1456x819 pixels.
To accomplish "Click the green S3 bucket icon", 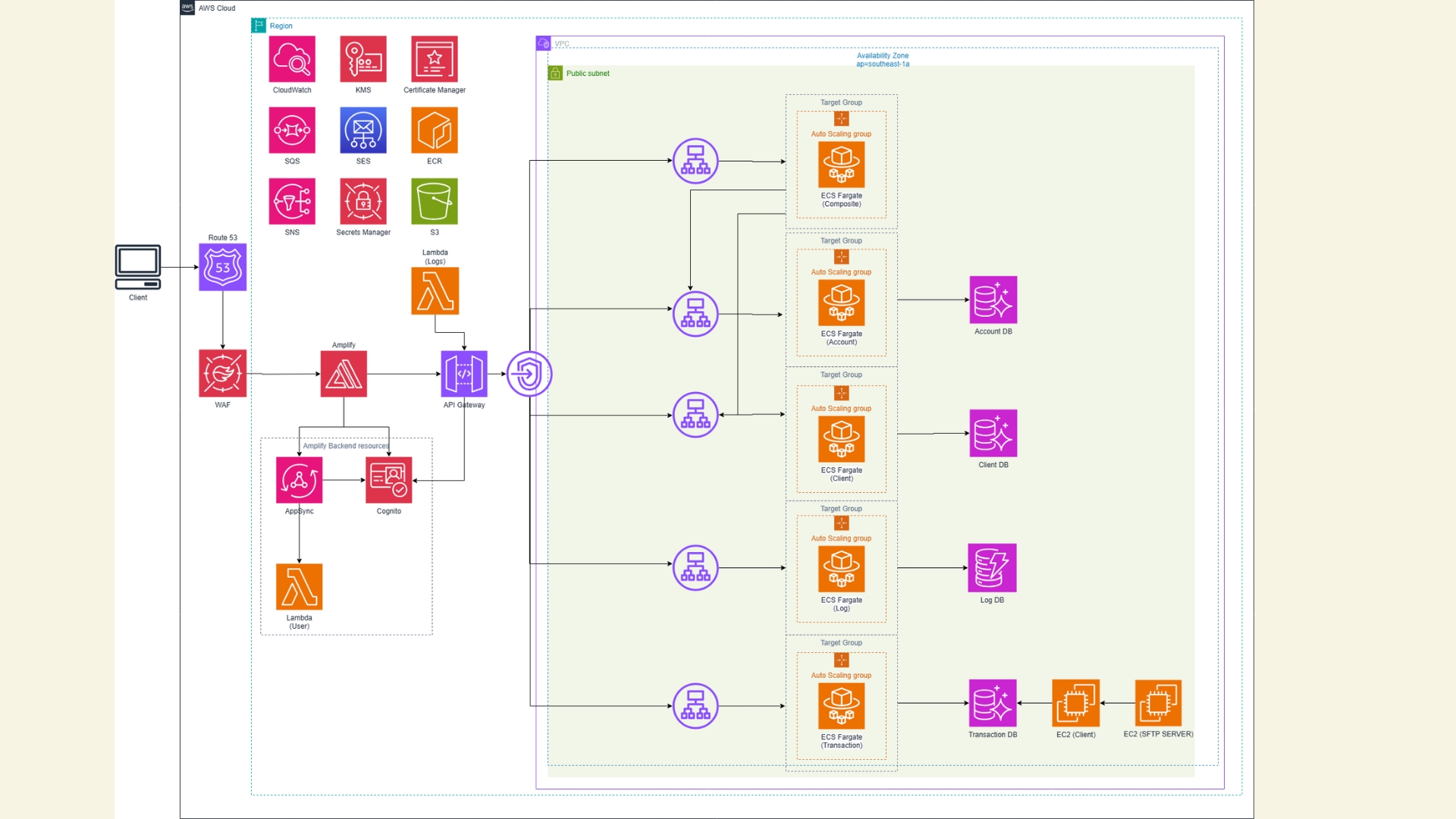I will (x=435, y=202).
